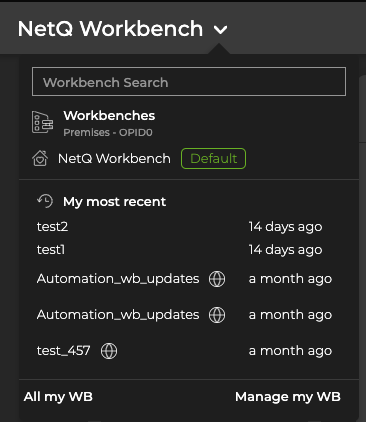
Task: Open the All my WB link
Action: (x=58, y=397)
